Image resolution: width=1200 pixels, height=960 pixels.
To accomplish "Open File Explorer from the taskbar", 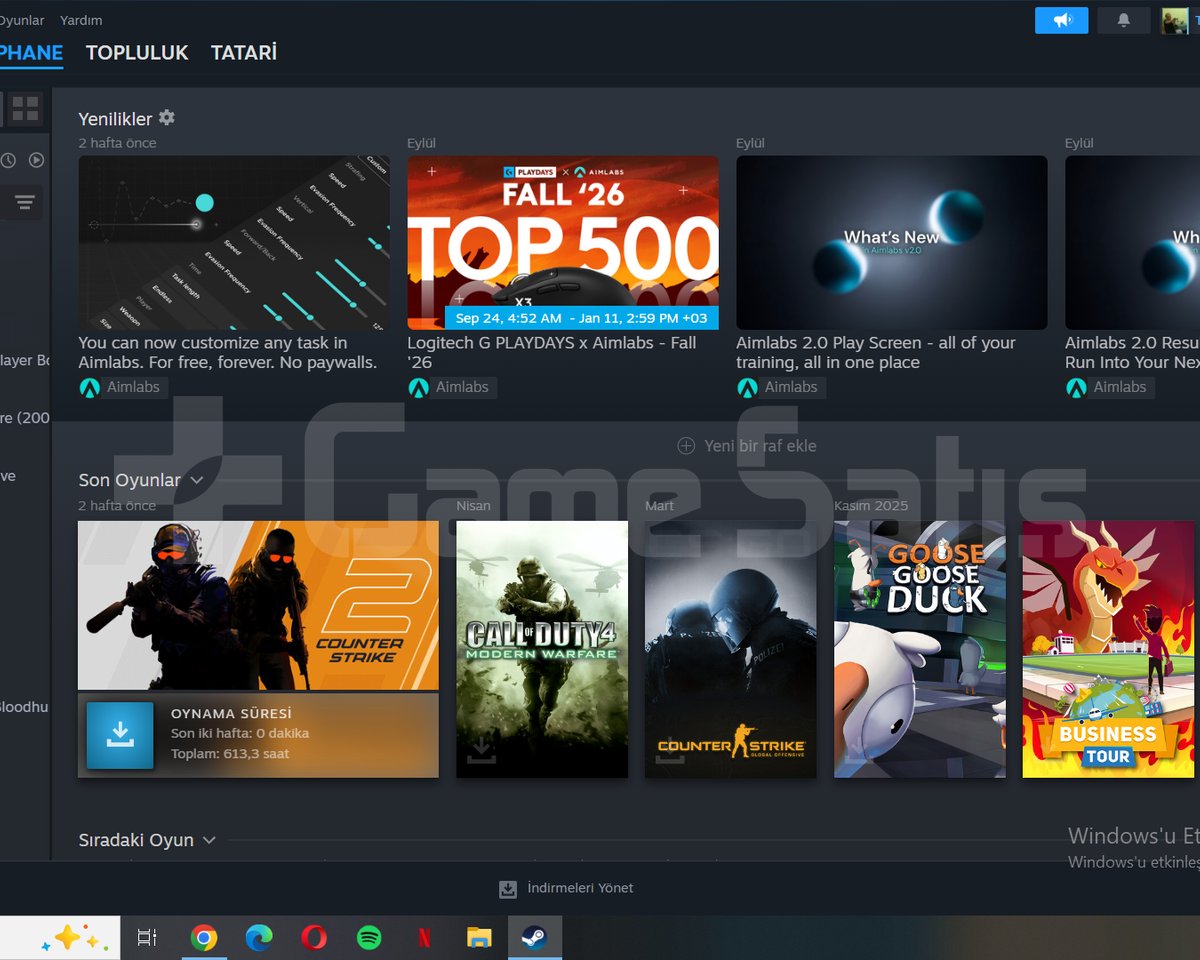I will 479,938.
